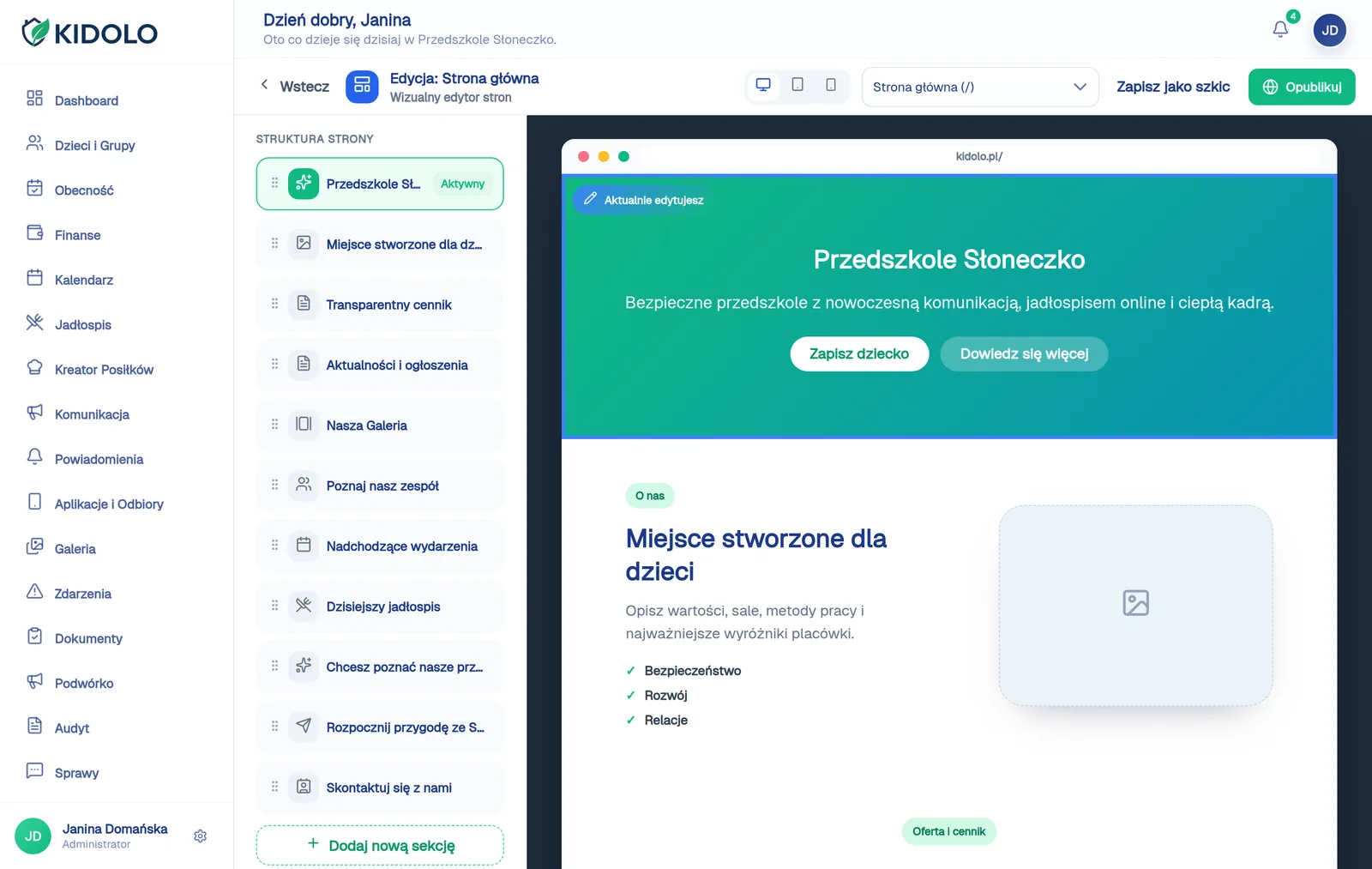Click the JD user avatar in header
Image resolution: width=1372 pixels, height=869 pixels.
1330,30
